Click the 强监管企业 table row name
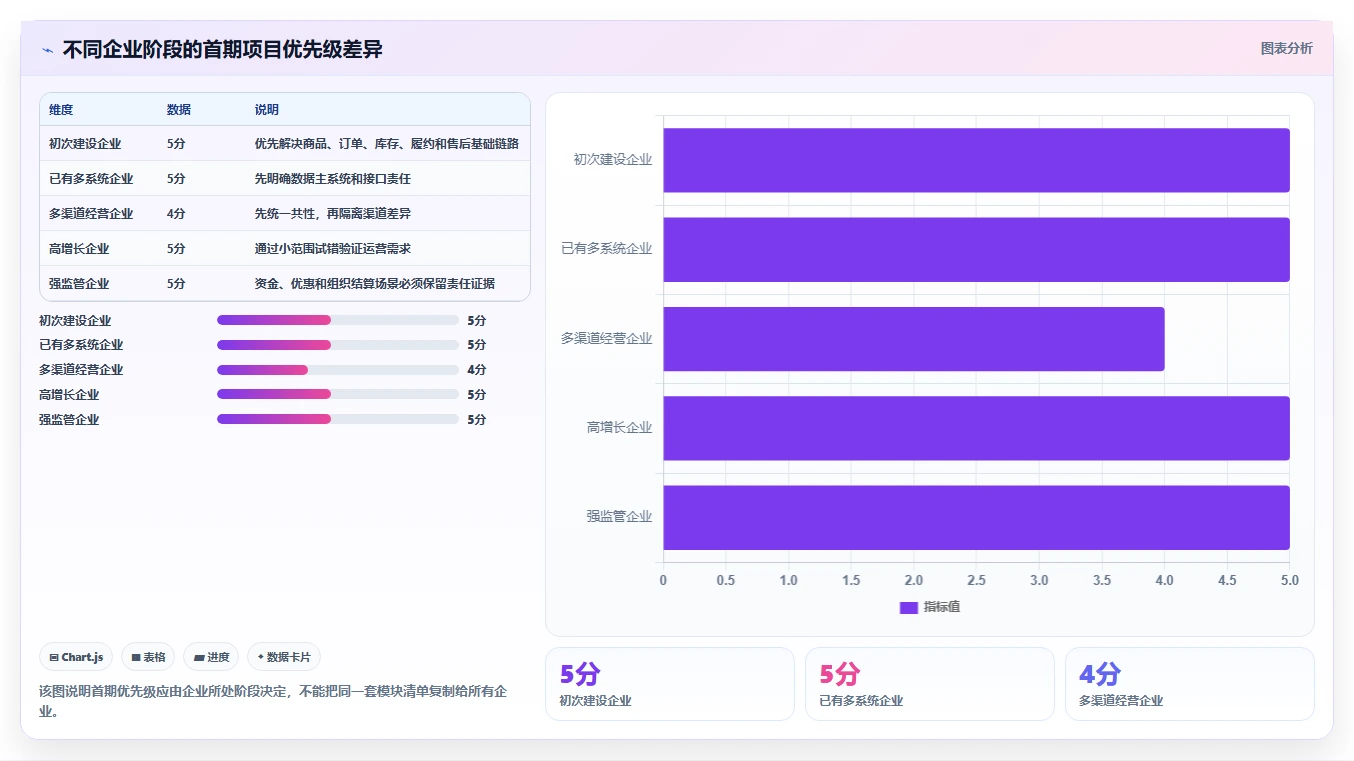 [x=79, y=284]
